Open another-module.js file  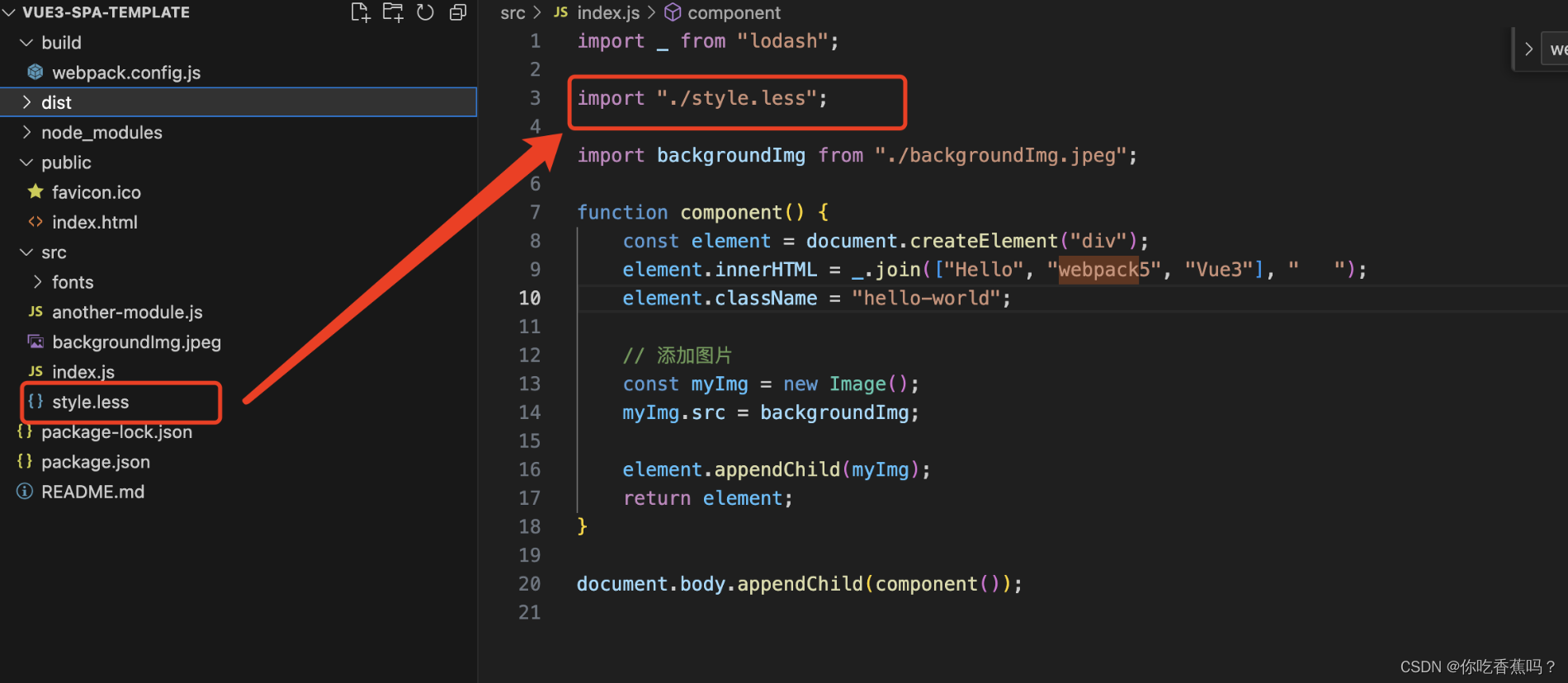pos(127,312)
